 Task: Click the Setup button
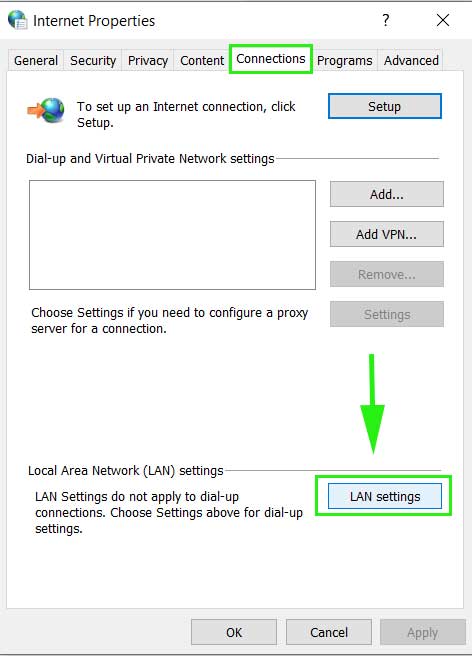pyautogui.click(x=385, y=106)
